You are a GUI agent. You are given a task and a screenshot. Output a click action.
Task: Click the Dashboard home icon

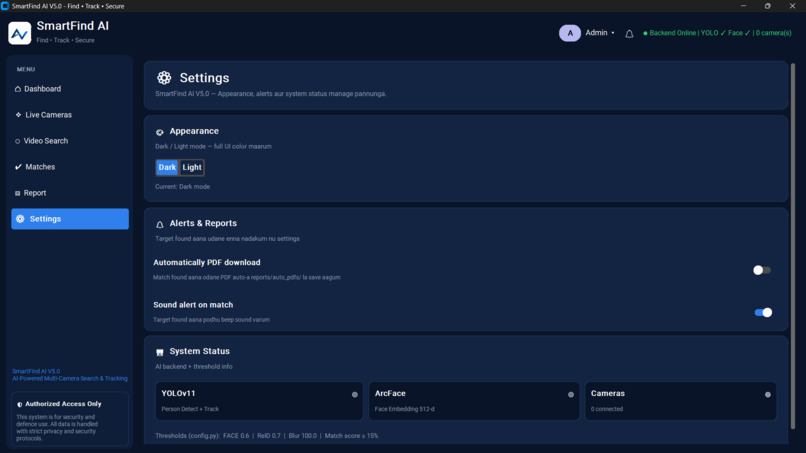(x=18, y=89)
